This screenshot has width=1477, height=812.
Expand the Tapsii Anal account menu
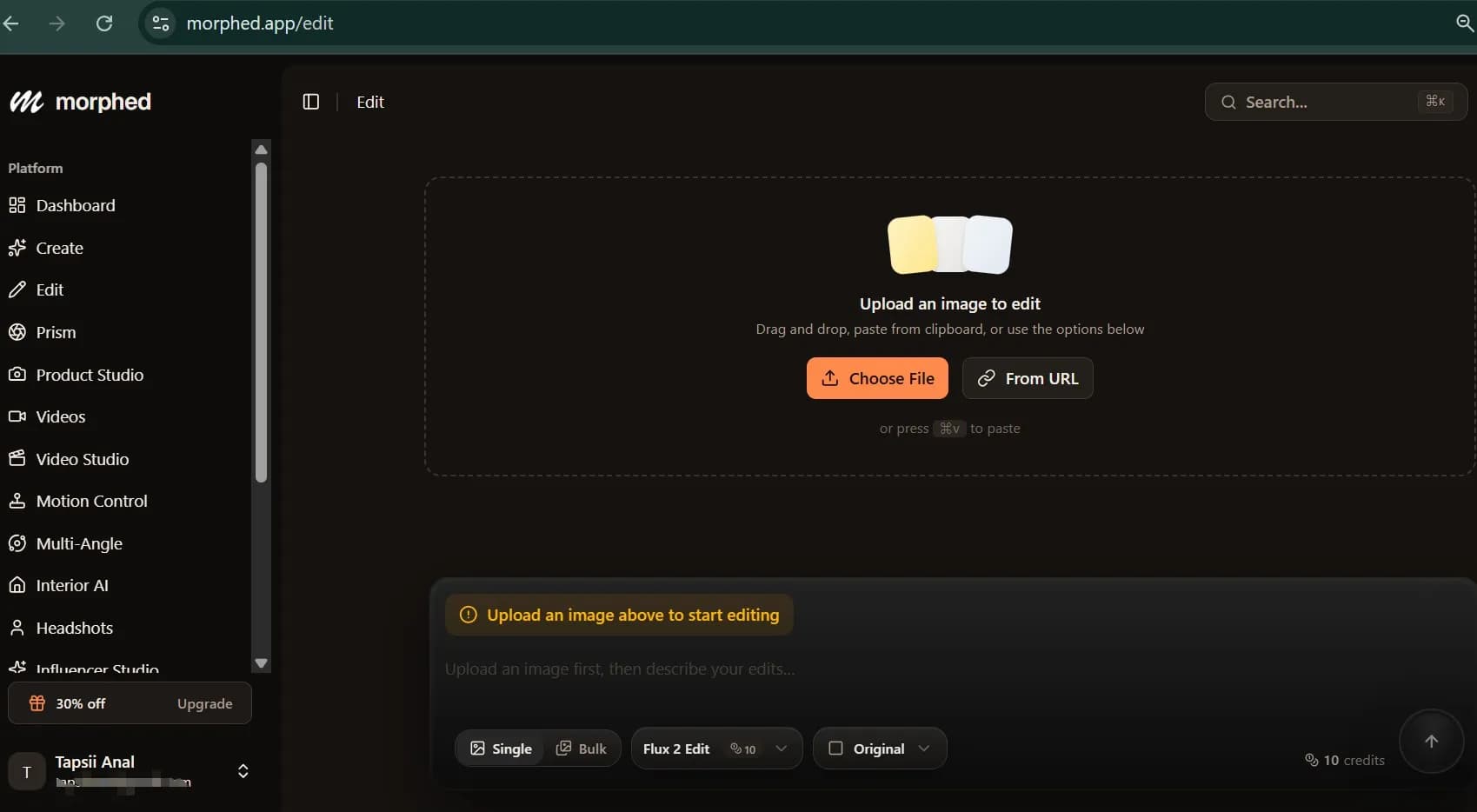pyautogui.click(x=243, y=771)
